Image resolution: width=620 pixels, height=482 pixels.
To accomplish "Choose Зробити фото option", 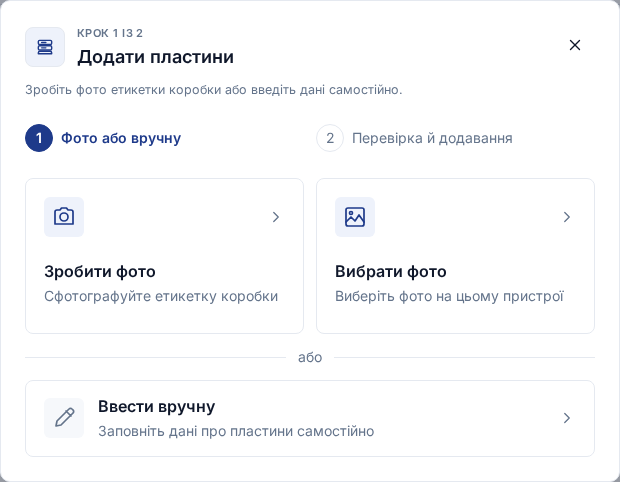I will click(164, 256).
